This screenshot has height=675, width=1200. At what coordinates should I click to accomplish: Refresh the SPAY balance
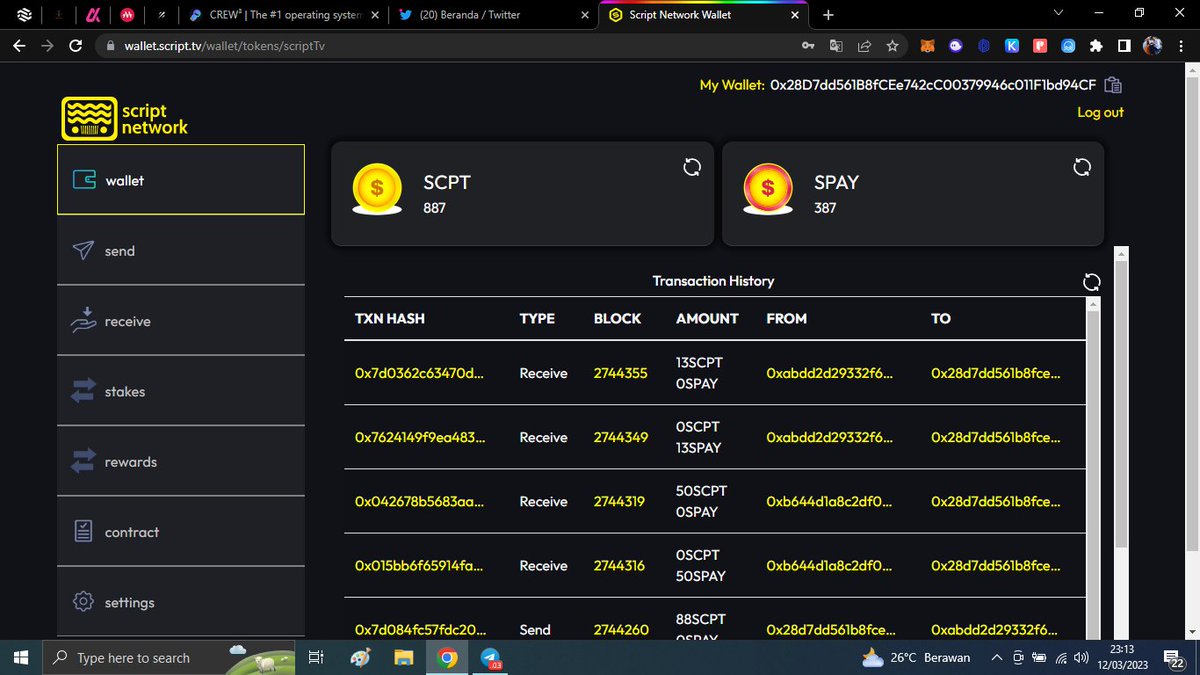click(x=1082, y=167)
